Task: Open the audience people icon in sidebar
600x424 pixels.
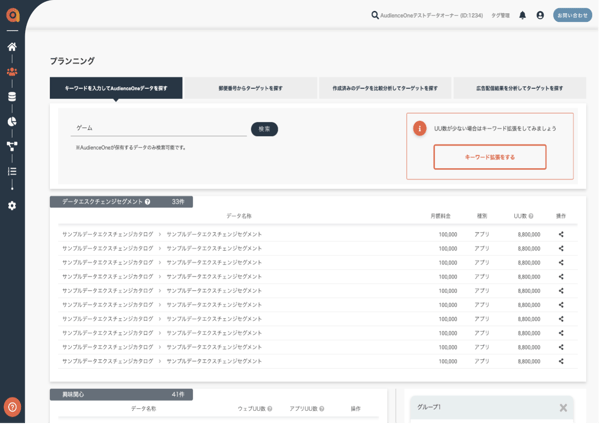Action: (12, 72)
